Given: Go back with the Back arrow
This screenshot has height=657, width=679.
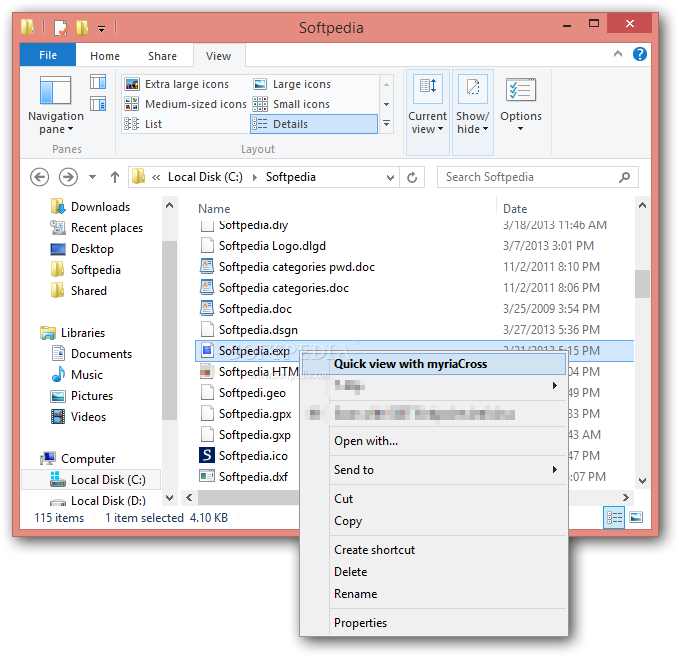Looking at the screenshot, I should click(x=39, y=177).
